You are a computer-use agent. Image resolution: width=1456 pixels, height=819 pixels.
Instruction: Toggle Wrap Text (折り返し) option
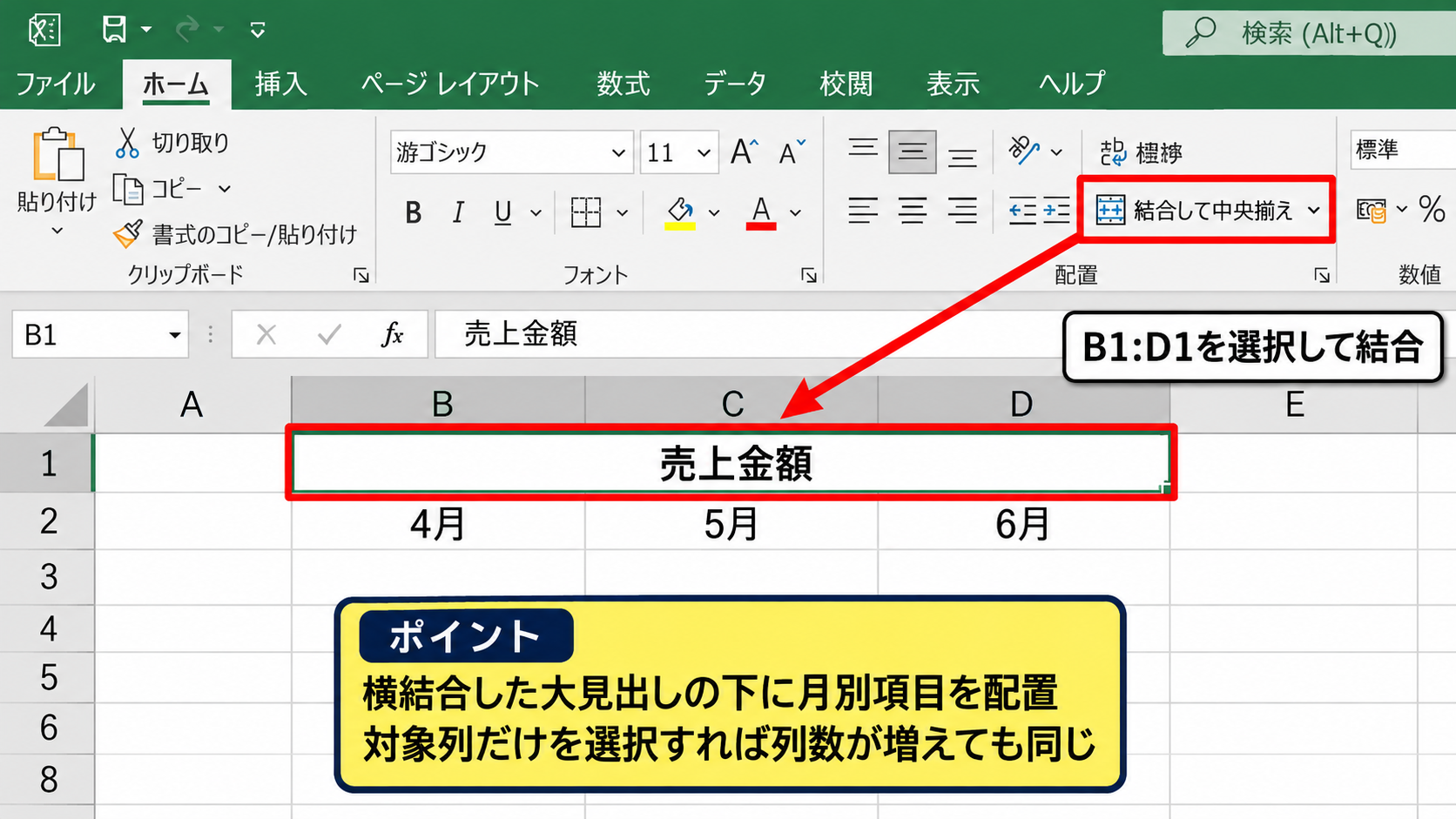(1141, 153)
